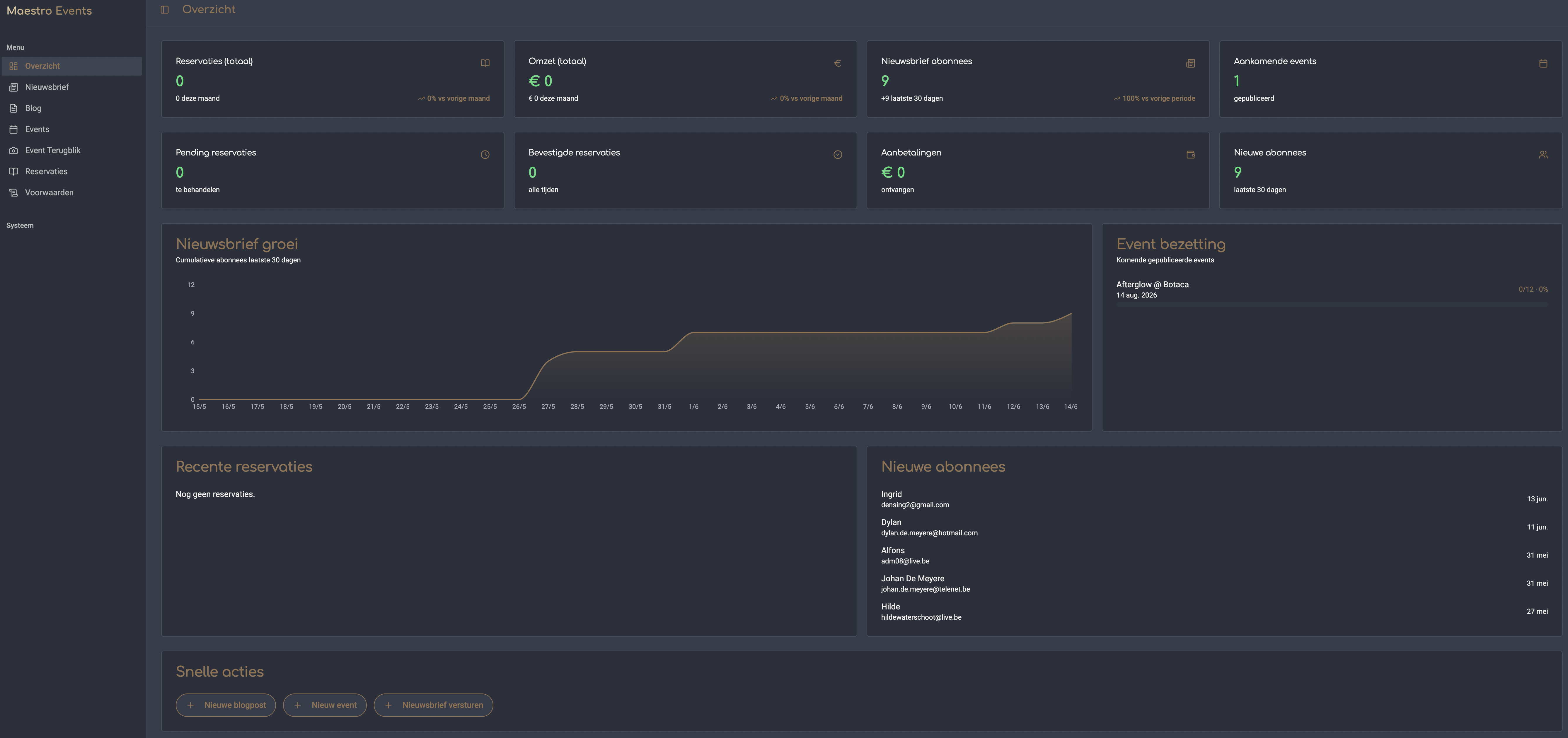Click the Voorwaarden scroll icon in sidebar
The height and width of the screenshot is (738, 1568).
coord(13,193)
